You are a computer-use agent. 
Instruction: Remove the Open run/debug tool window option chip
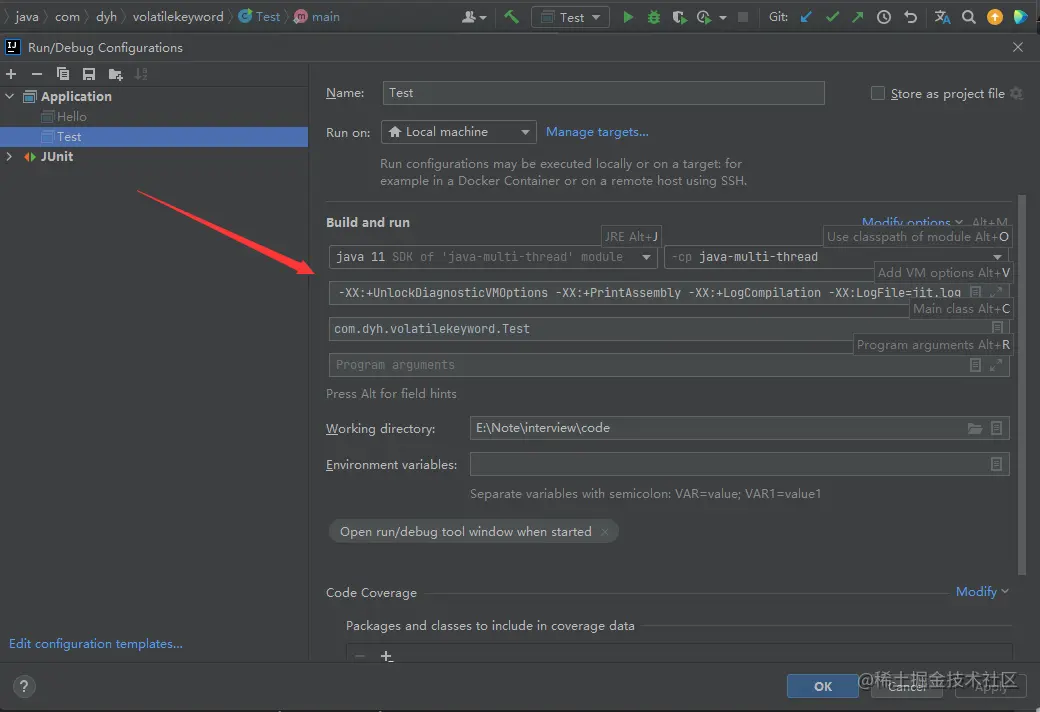click(604, 532)
